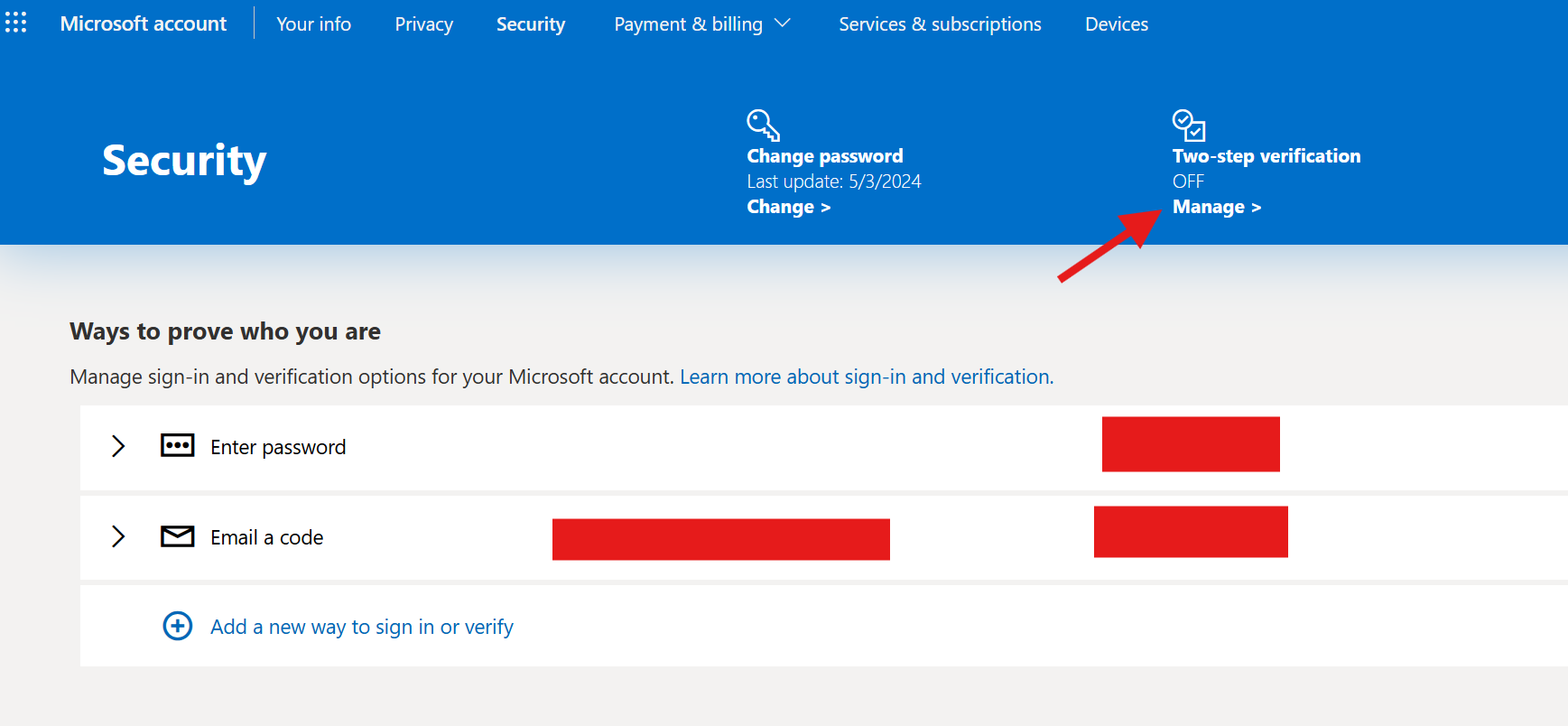Open the Payment & billing dropdown
The height and width of the screenshot is (726, 1568).
point(701,24)
